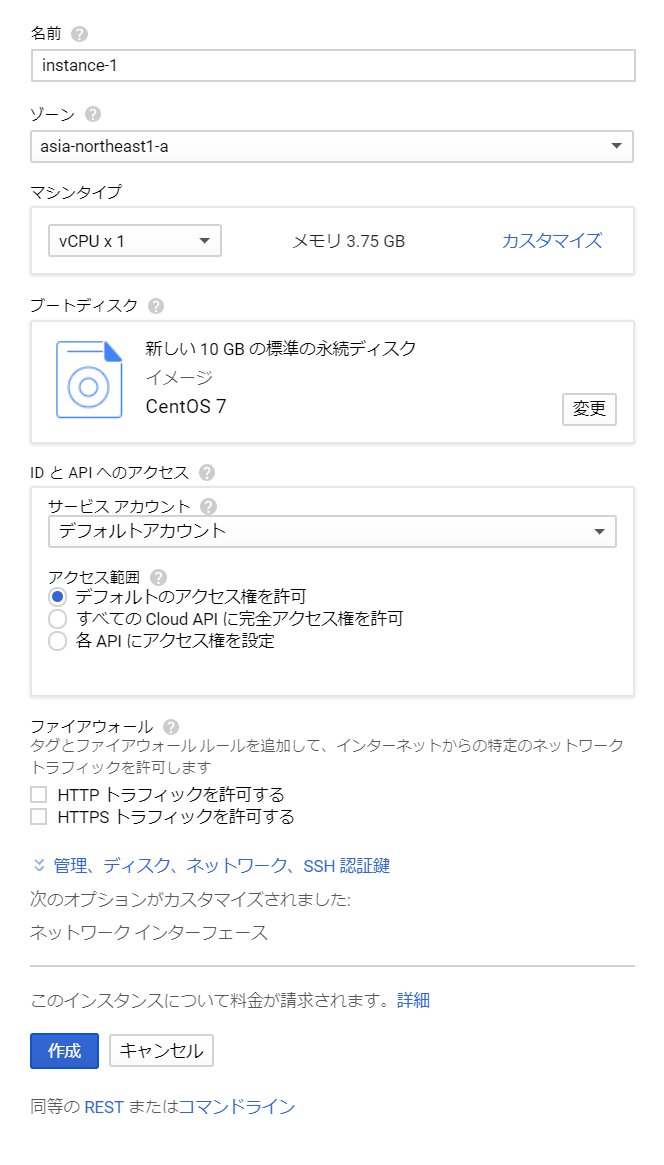Image resolution: width=664 pixels, height=1165 pixels.
Task: Open the vCPU x 1 machine type dropdown
Action: pos(134,240)
